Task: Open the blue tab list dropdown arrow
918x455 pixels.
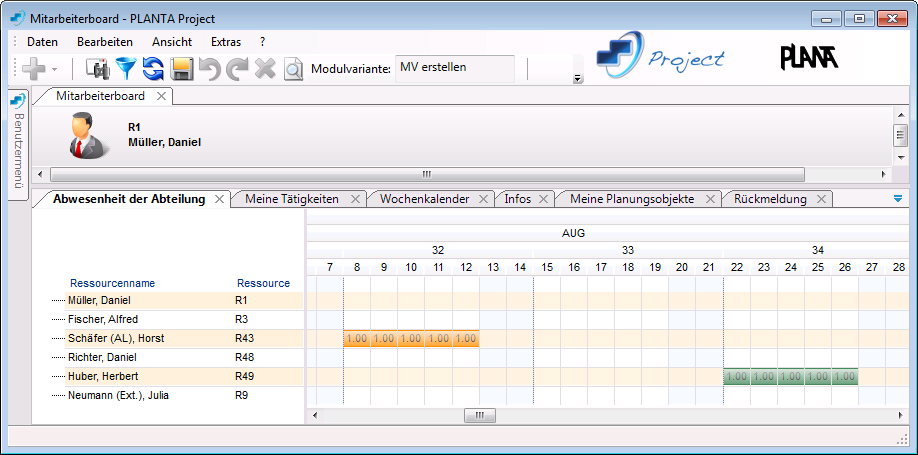Action: (x=898, y=199)
